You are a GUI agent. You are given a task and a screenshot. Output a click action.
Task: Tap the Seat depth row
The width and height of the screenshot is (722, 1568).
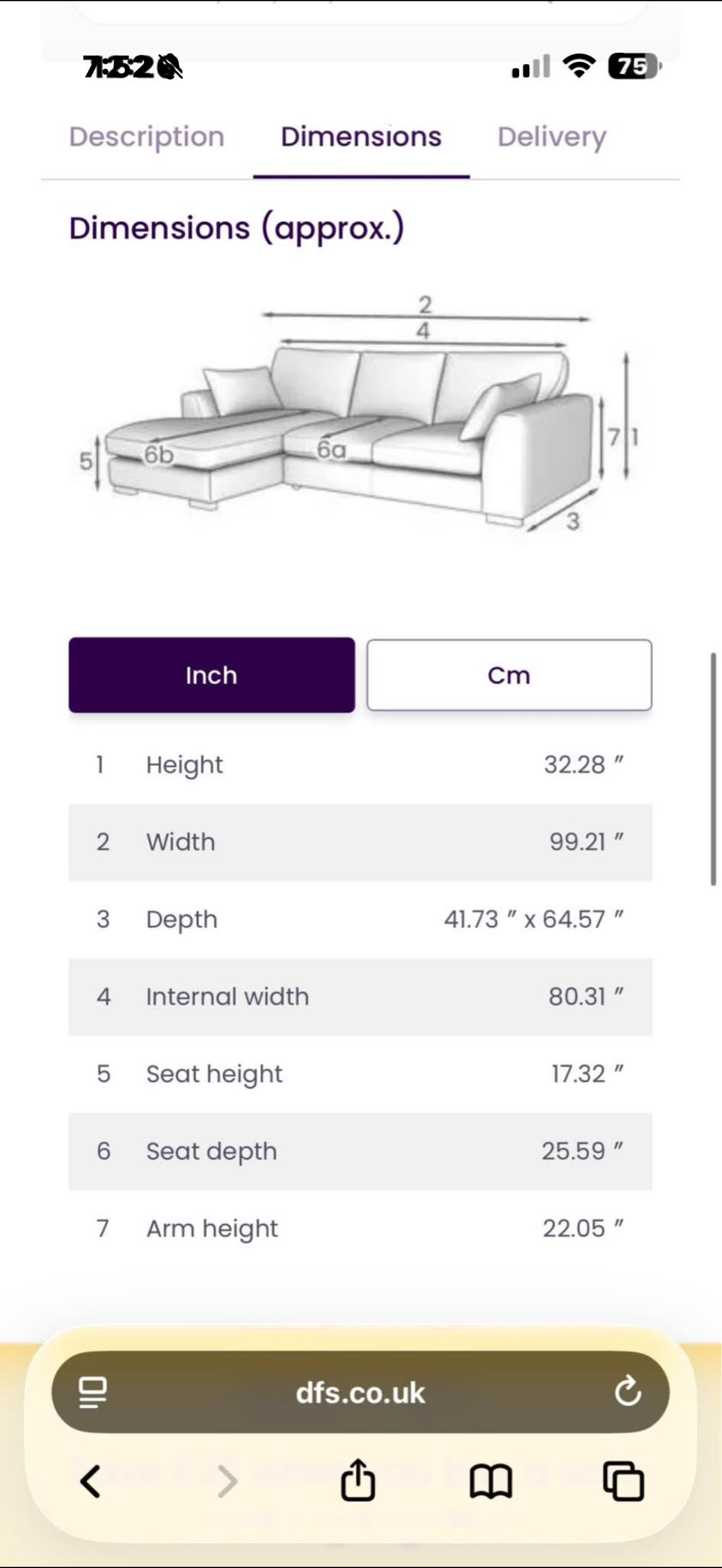tap(360, 1151)
